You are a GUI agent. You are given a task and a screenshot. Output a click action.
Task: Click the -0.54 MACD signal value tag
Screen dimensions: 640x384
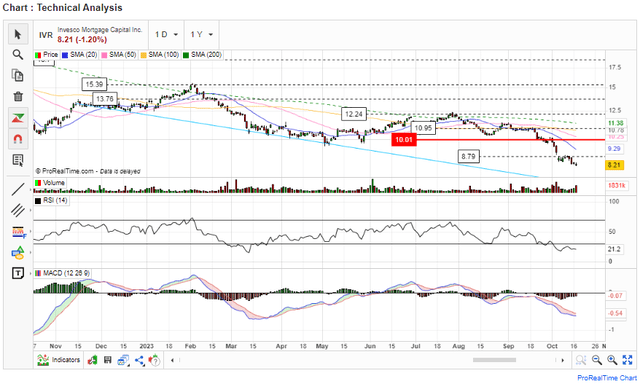(x=615, y=313)
